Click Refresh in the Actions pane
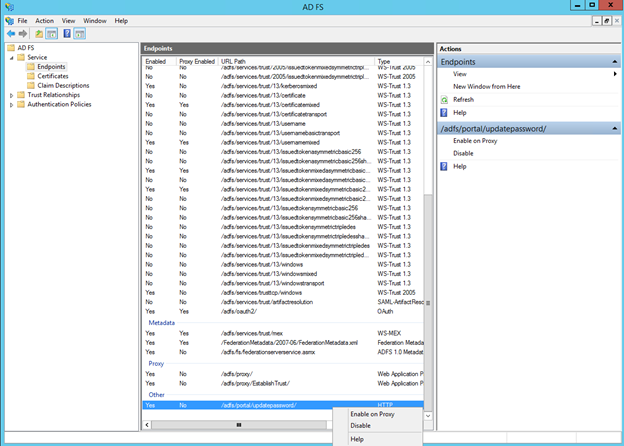624x446 pixels. coord(463,100)
